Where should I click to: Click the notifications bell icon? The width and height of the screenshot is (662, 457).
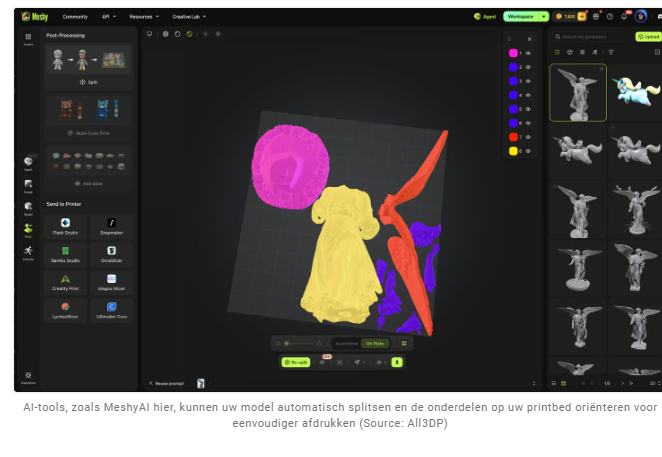point(624,16)
